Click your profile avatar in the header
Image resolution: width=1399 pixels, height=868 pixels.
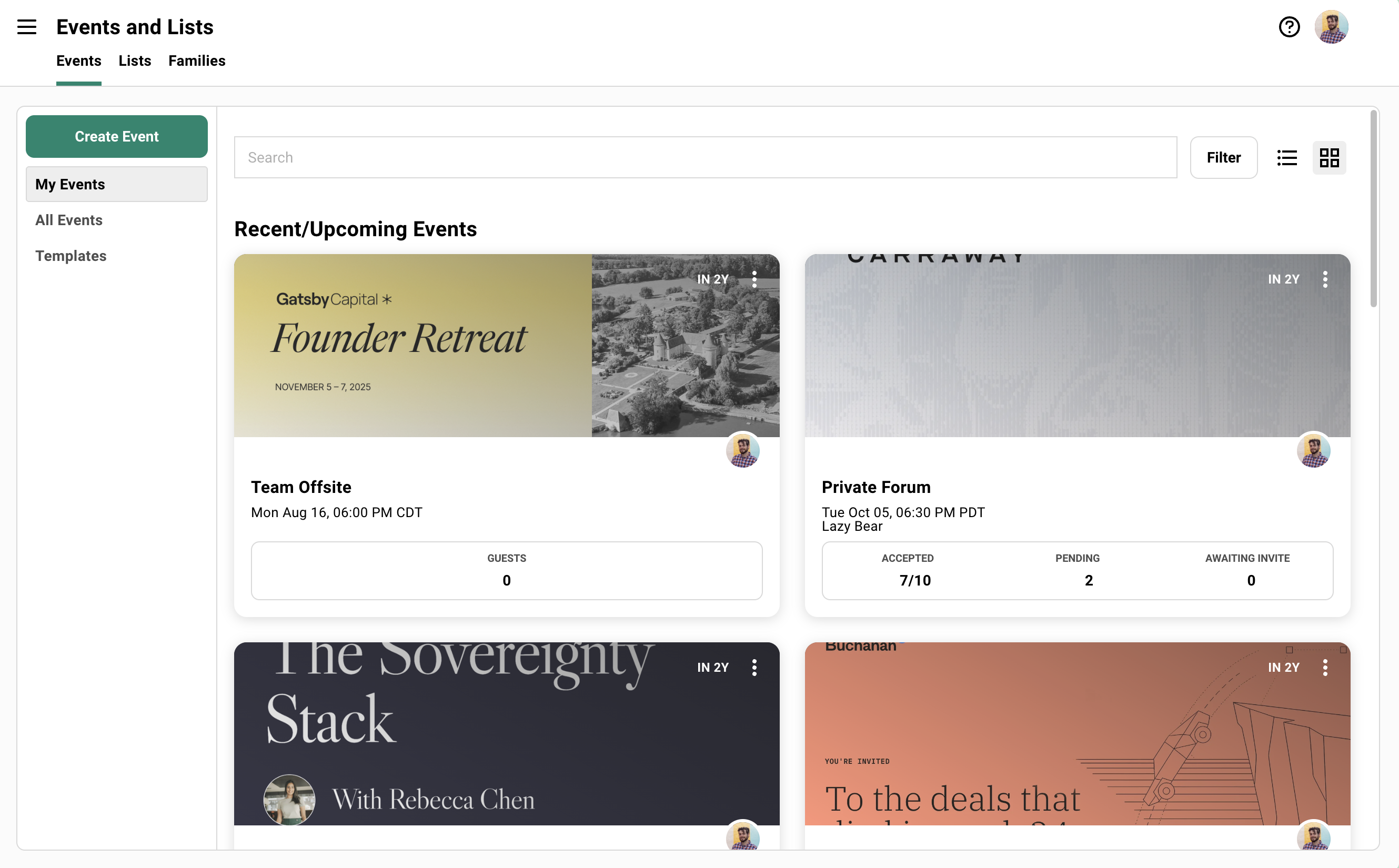click(1332, 26)
